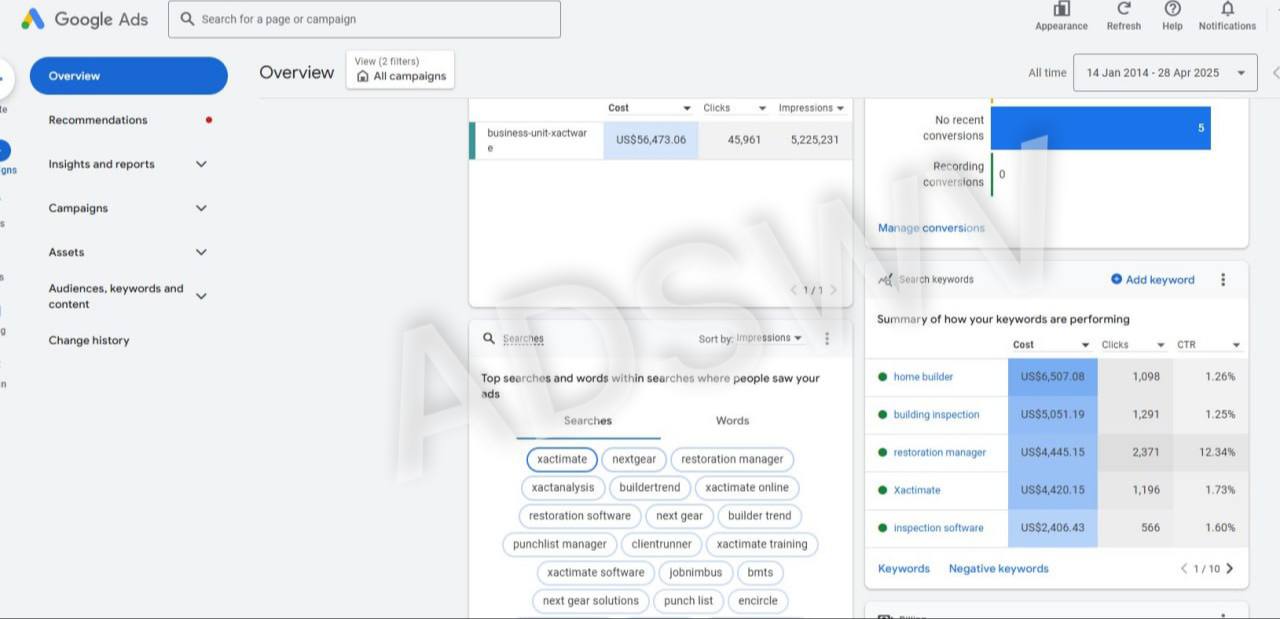The image size is (1280, 619).
Task: Select the punchlist manager search chip
Action: tap(560, 544)
